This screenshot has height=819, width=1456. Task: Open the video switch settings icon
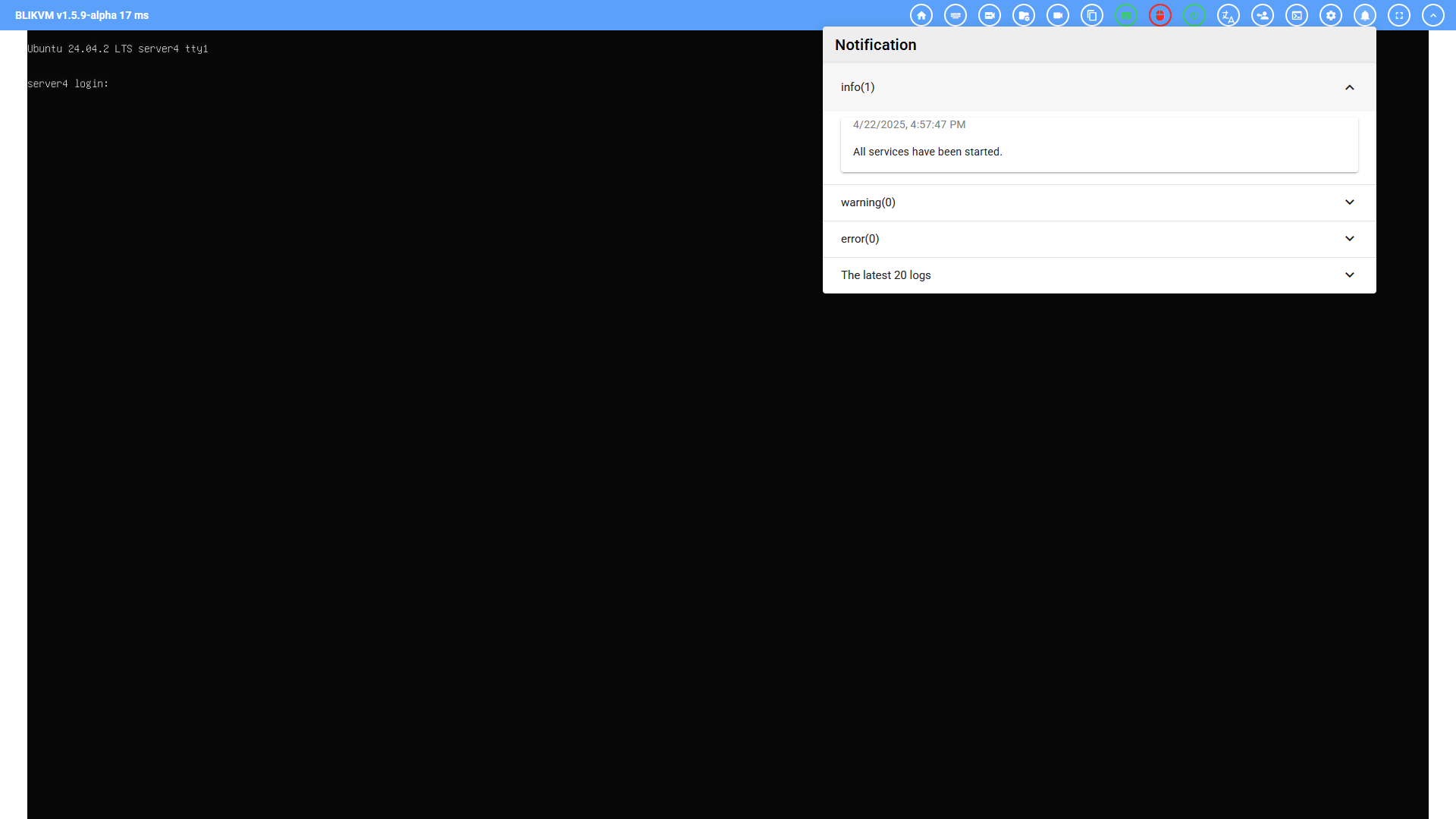pos(990,15)
